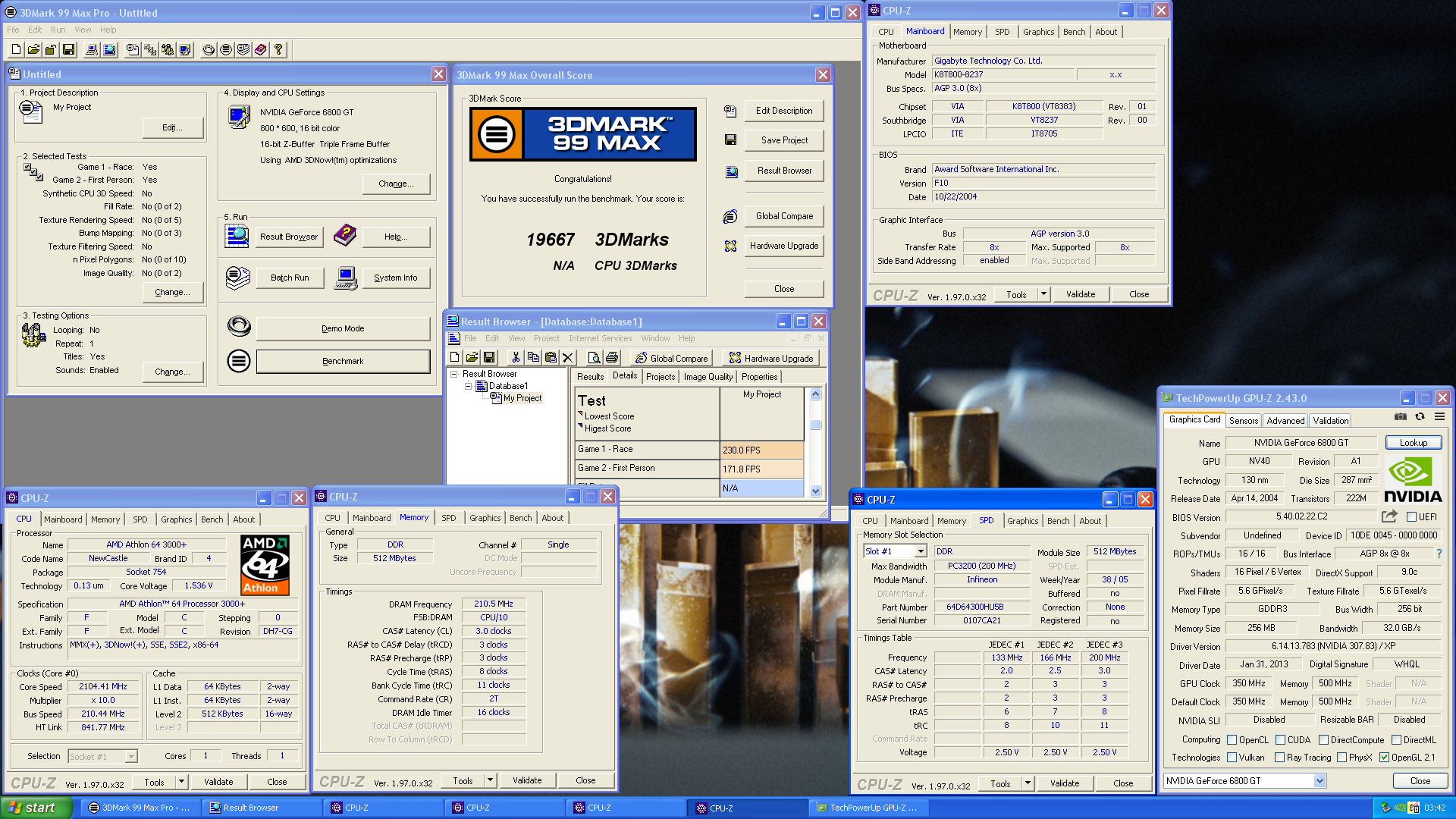Click the Start button on the taskbar
The height and width of the screenshot is (819, 1456).
coord(36,808)
